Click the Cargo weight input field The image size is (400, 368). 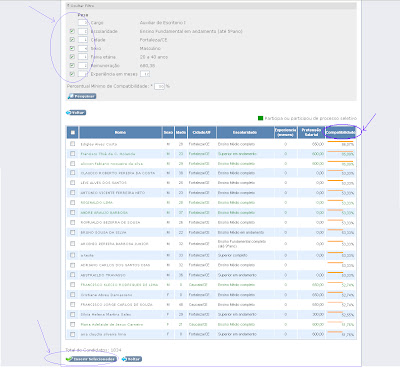83,23
